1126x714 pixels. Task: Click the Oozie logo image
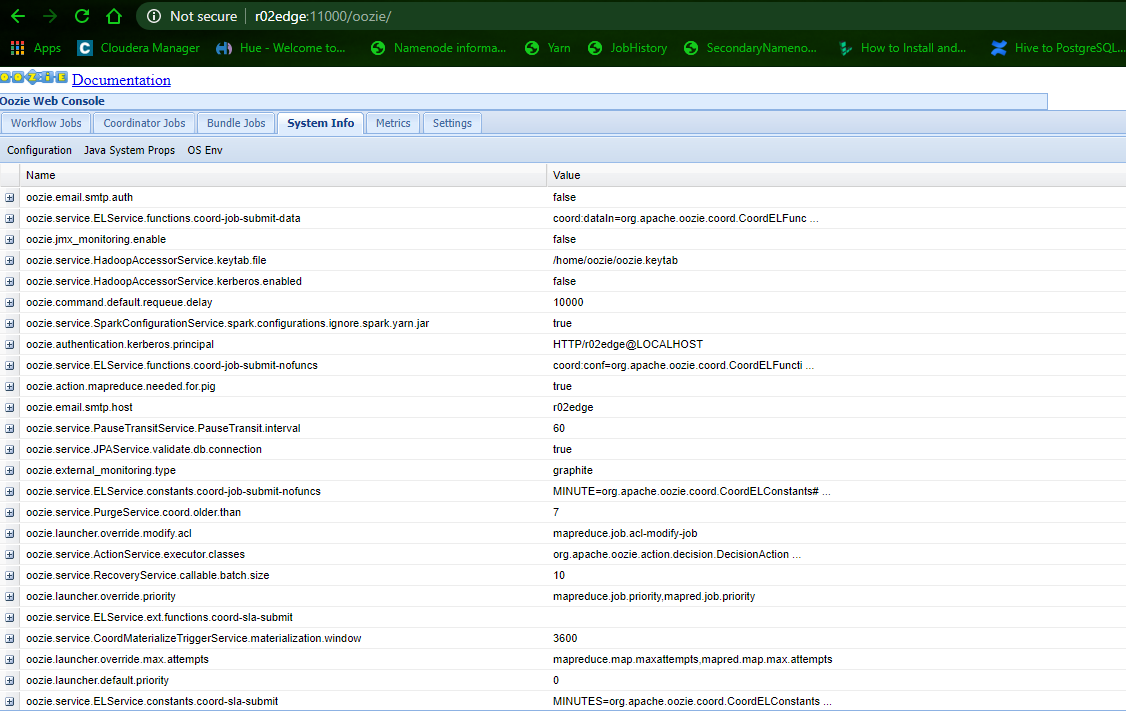point(34,78)
